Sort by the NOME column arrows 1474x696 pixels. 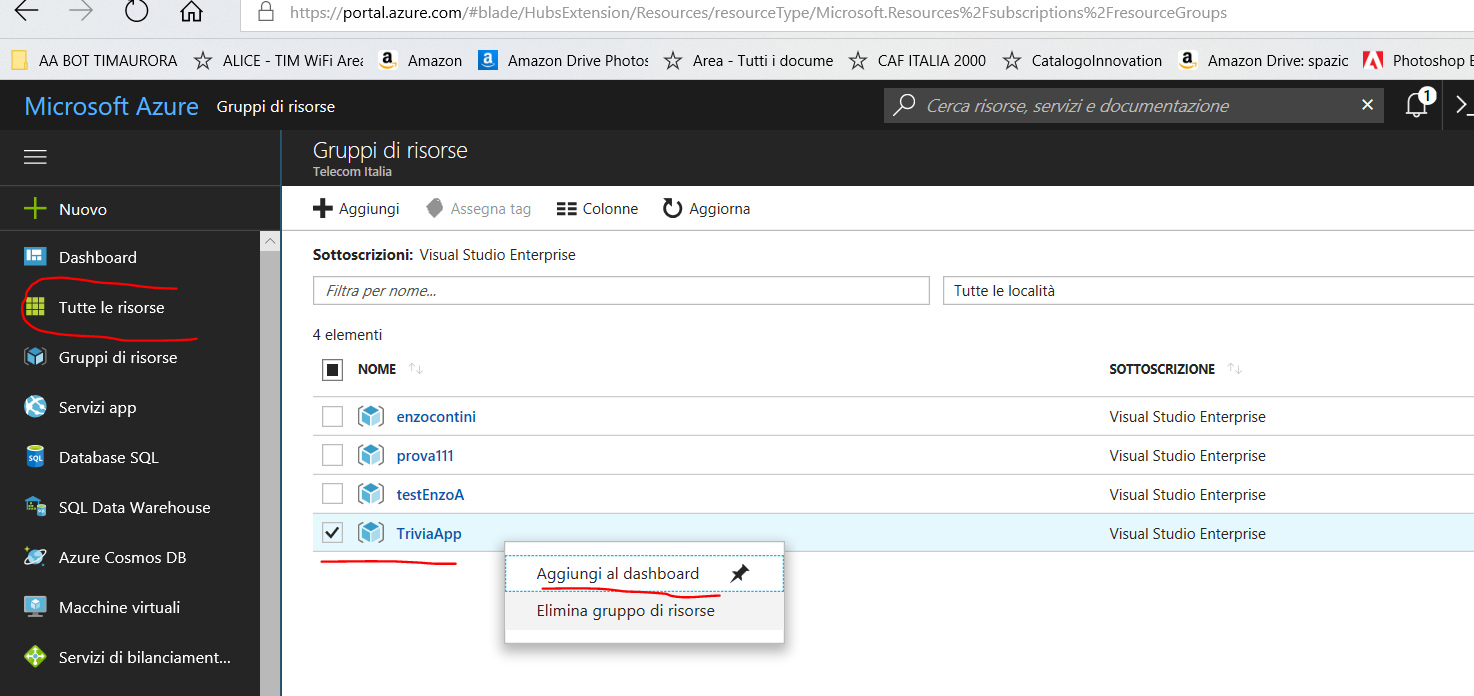click(416, 369)
